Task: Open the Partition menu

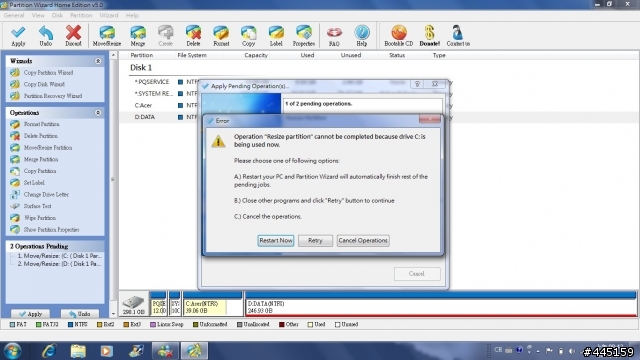Action: 81,16
